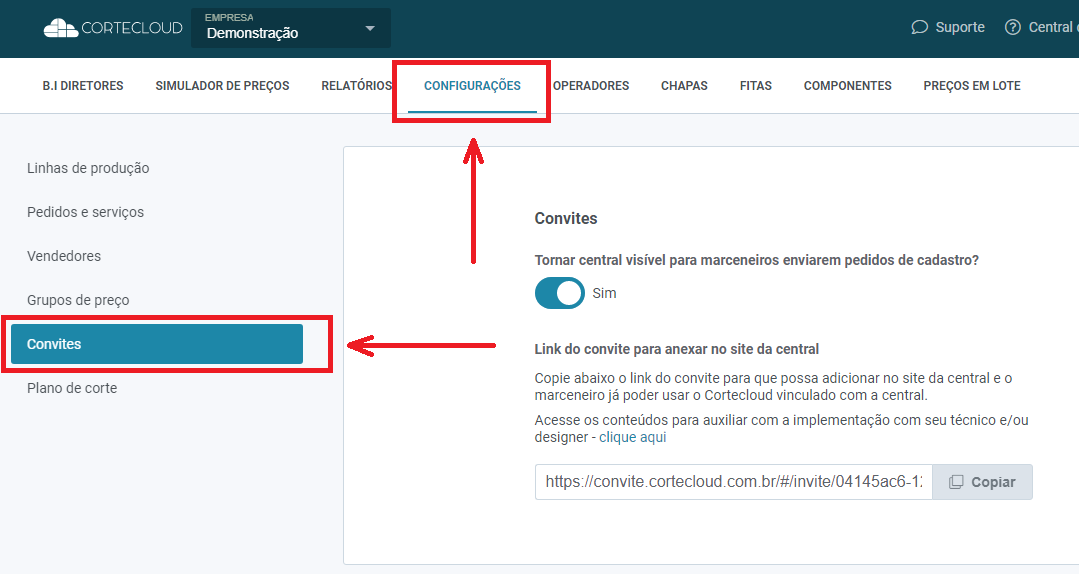Click the Copiar button
The width and height of the screenshot is (1079, 574).
pos(982,482)
